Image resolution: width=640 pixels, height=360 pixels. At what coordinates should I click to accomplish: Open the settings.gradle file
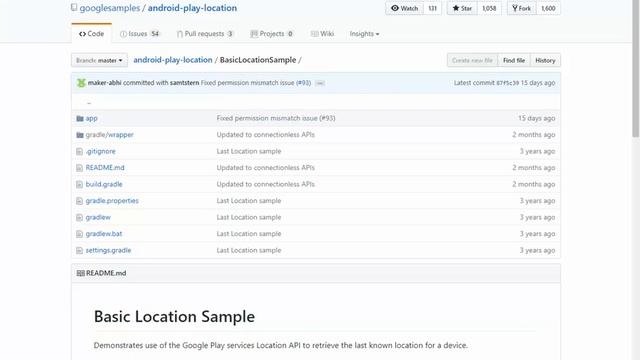(108, 251)
